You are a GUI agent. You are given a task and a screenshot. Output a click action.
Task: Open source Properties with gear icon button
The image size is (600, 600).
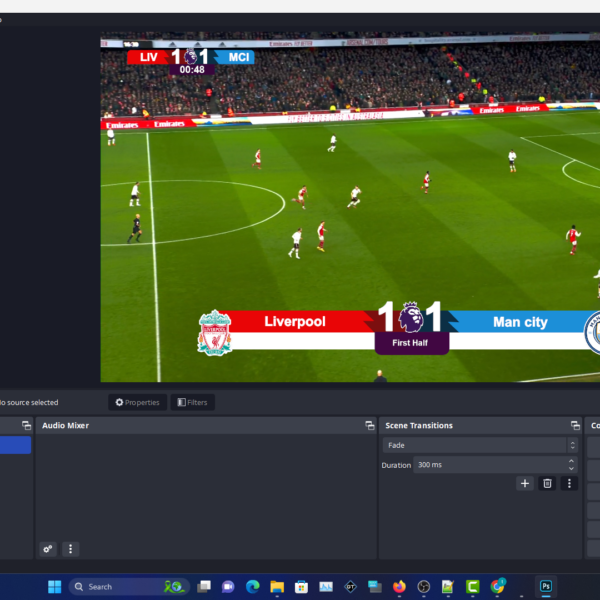pyautogui.click(x=137, y=402)
